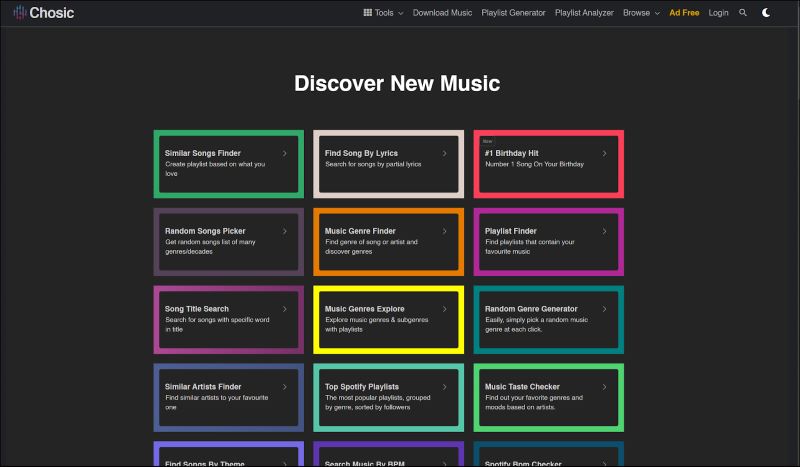Click 'Find genre of song or artist' text
Image resolution: width=800 pixels, height=467 pixels.
point(371,247)
